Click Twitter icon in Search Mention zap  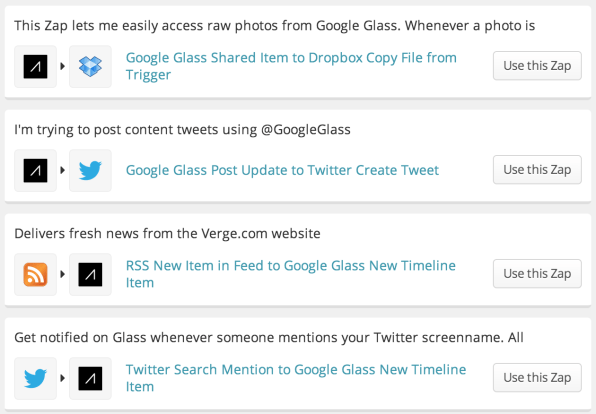(x=35, y=378)
